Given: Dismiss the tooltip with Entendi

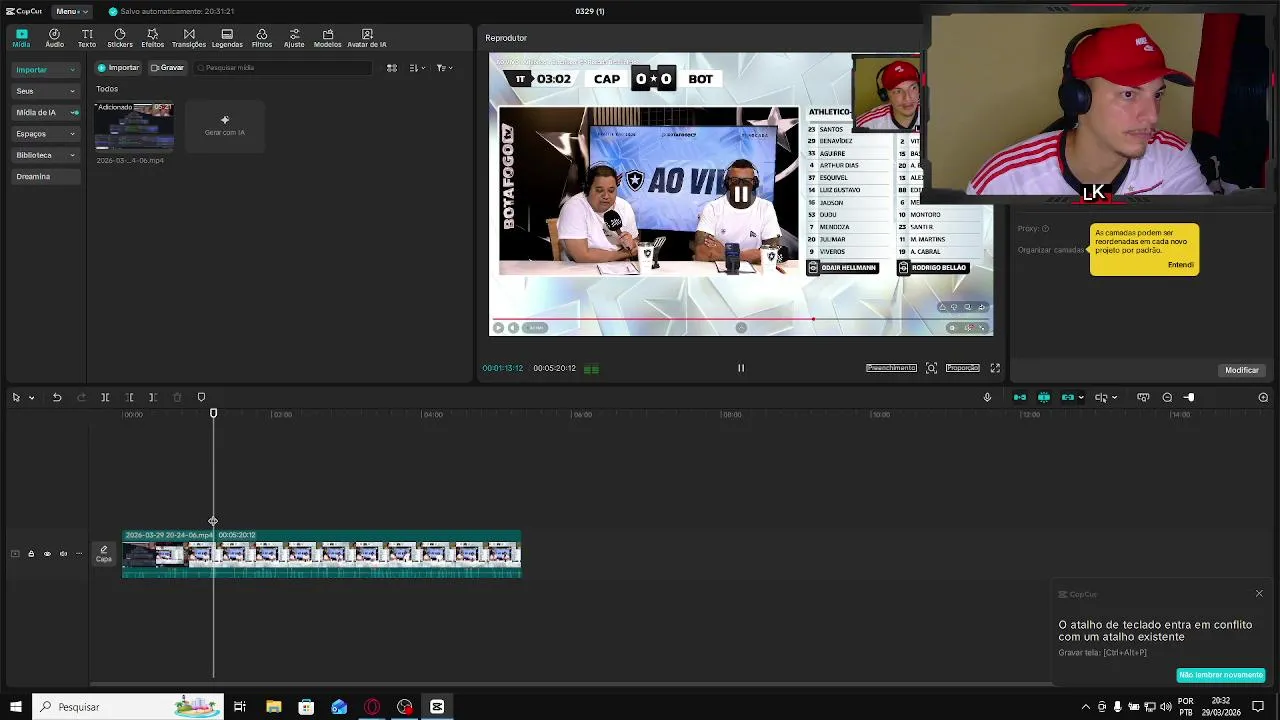Looking at the screenshot, I should 1180,265.
